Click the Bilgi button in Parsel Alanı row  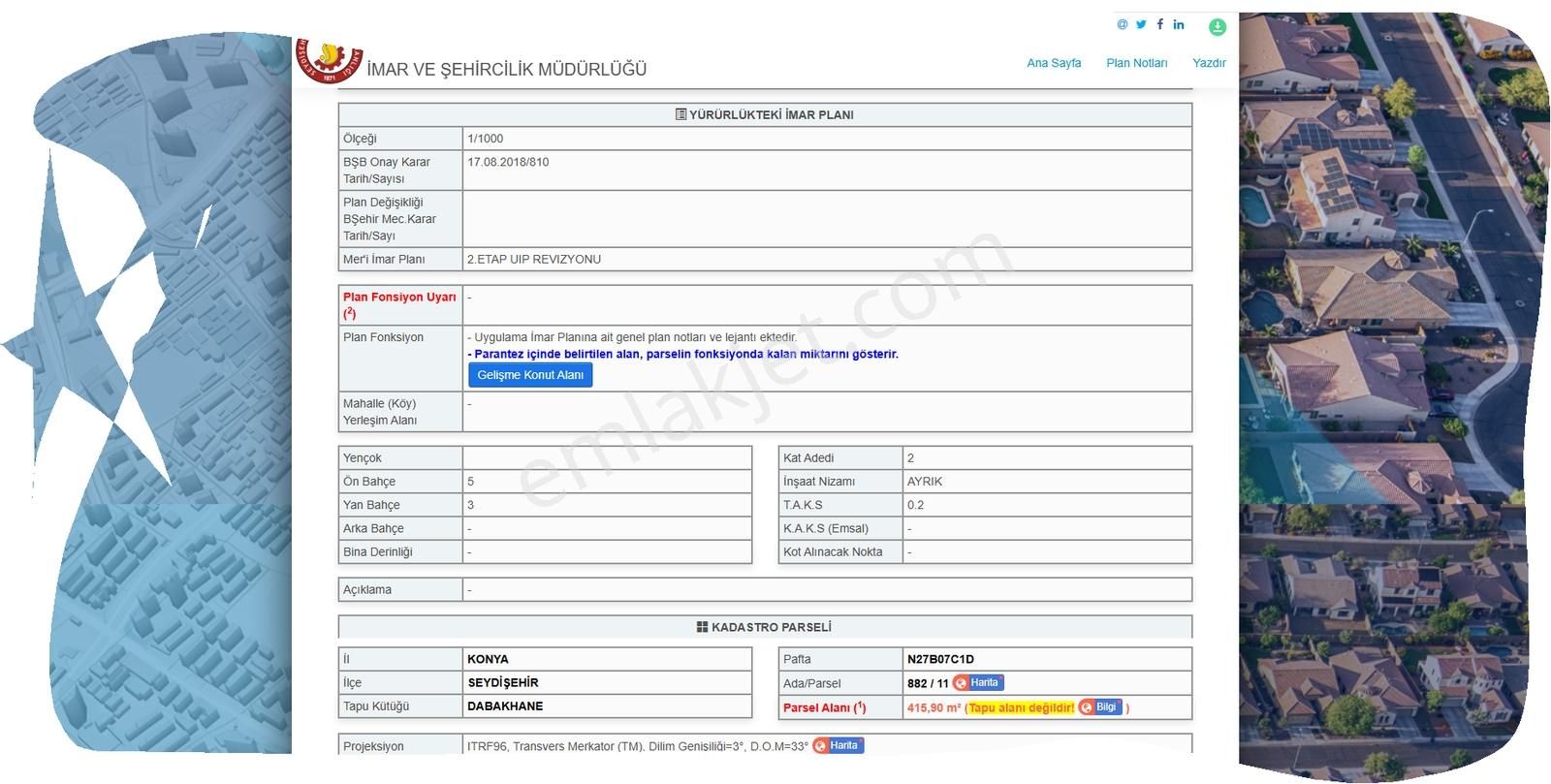[x=1100, y=707]
